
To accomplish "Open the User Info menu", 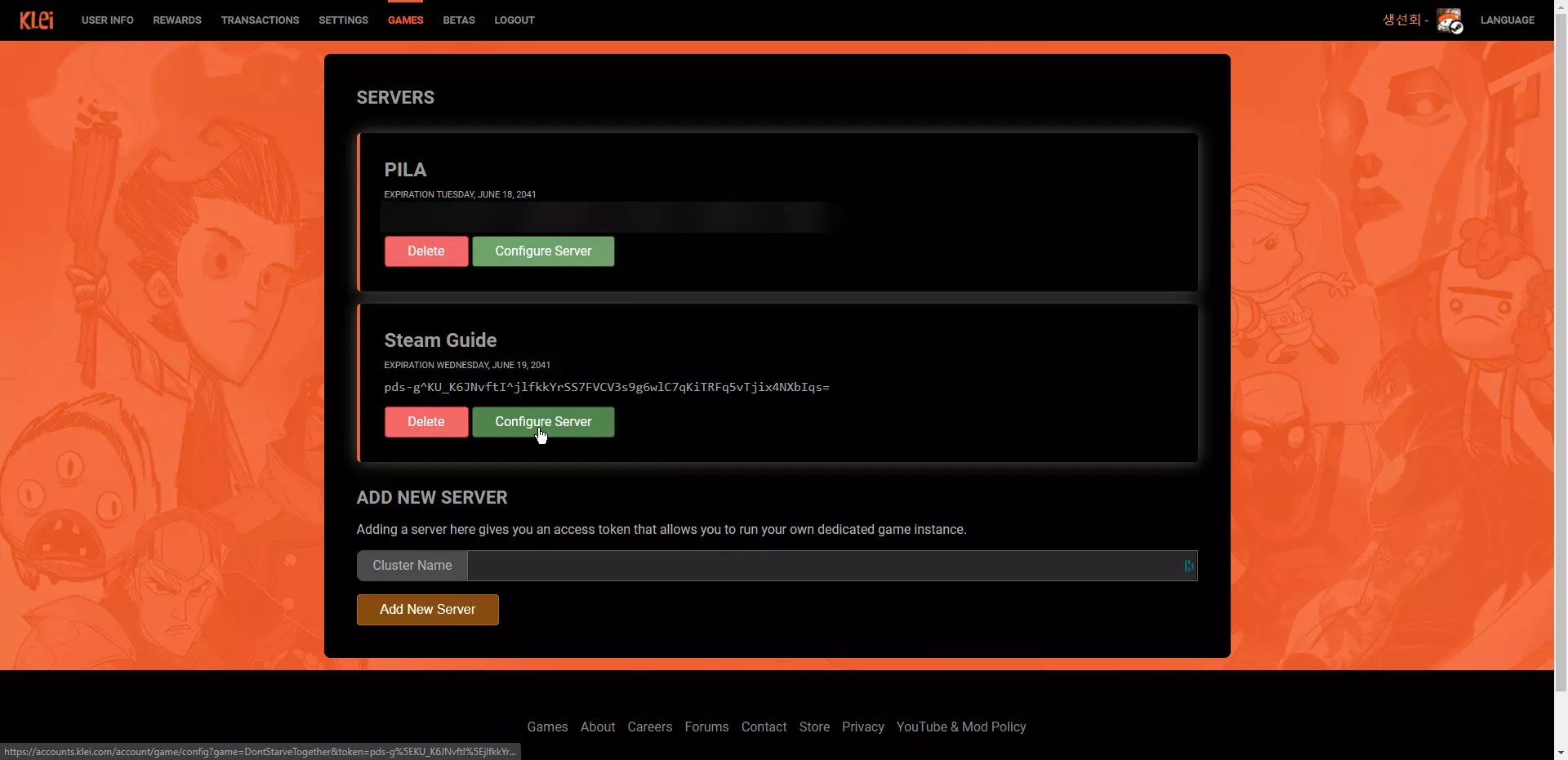I will (x=108, y=20).
